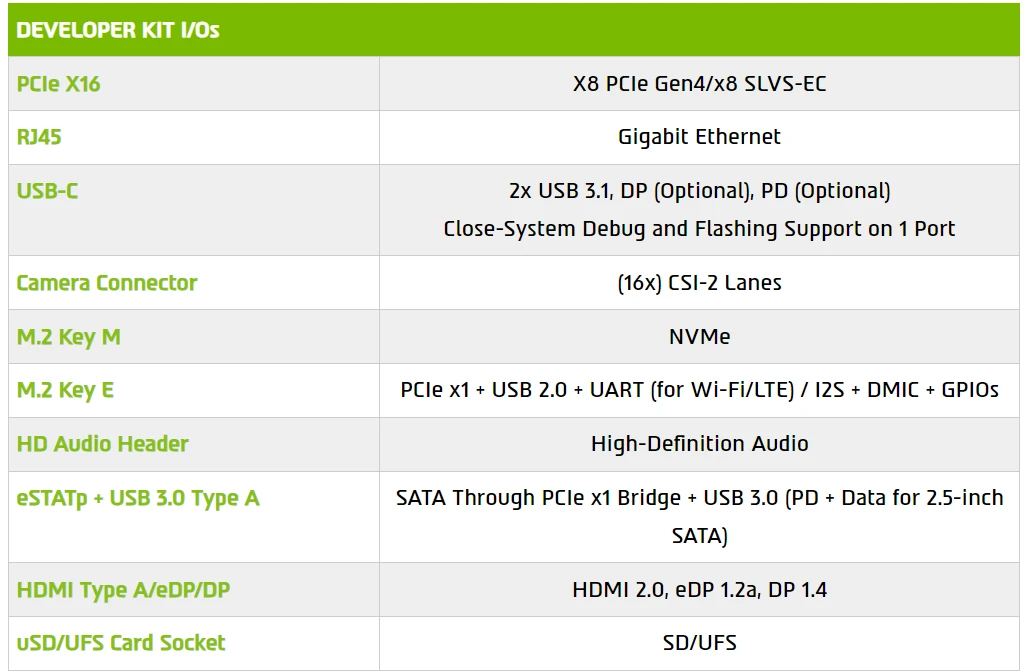Select the eSTATp + USB 3.0 Type A label
Screen dimensions: 1025x671
point(138,498)
